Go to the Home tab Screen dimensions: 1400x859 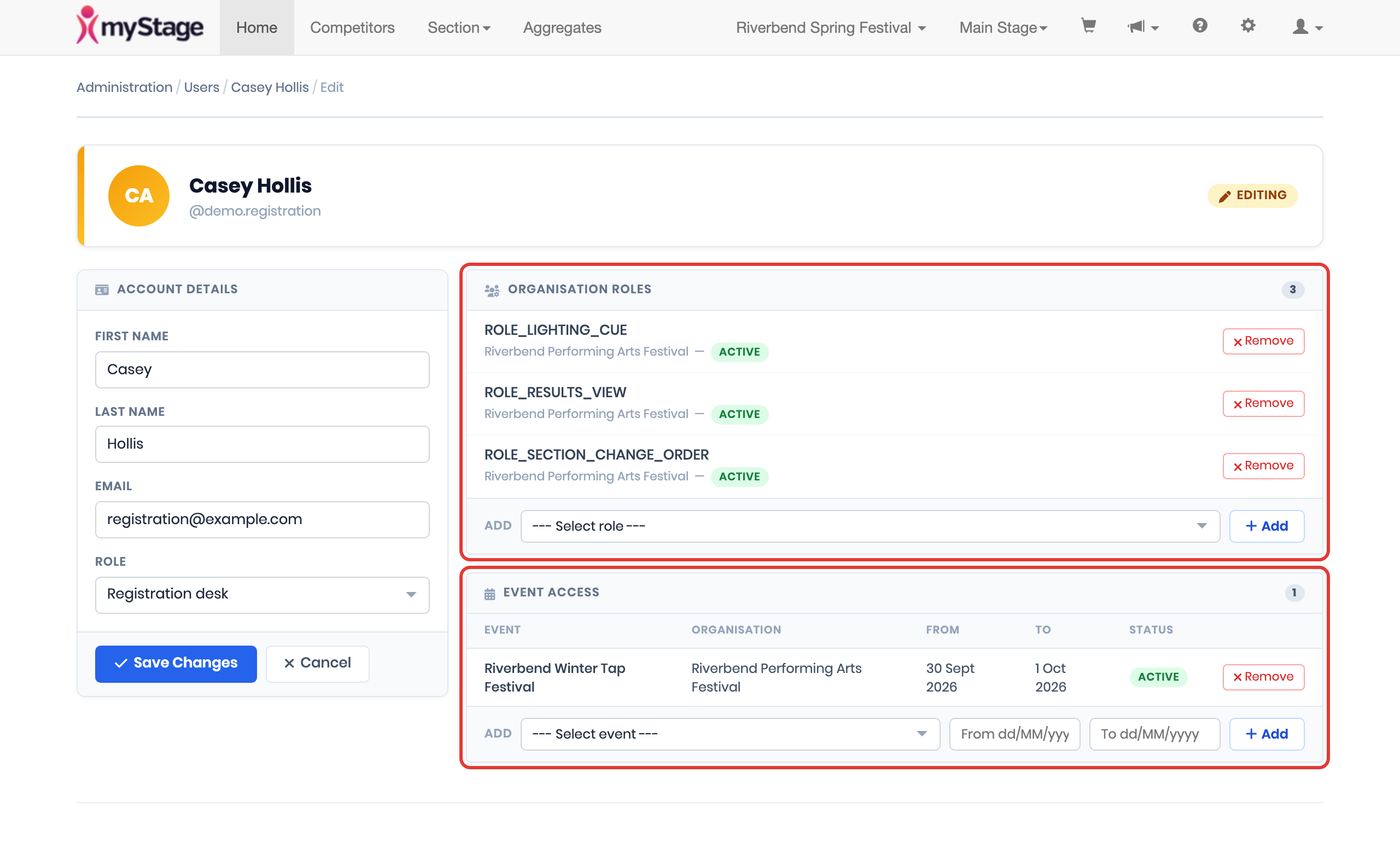coord(257,27)
